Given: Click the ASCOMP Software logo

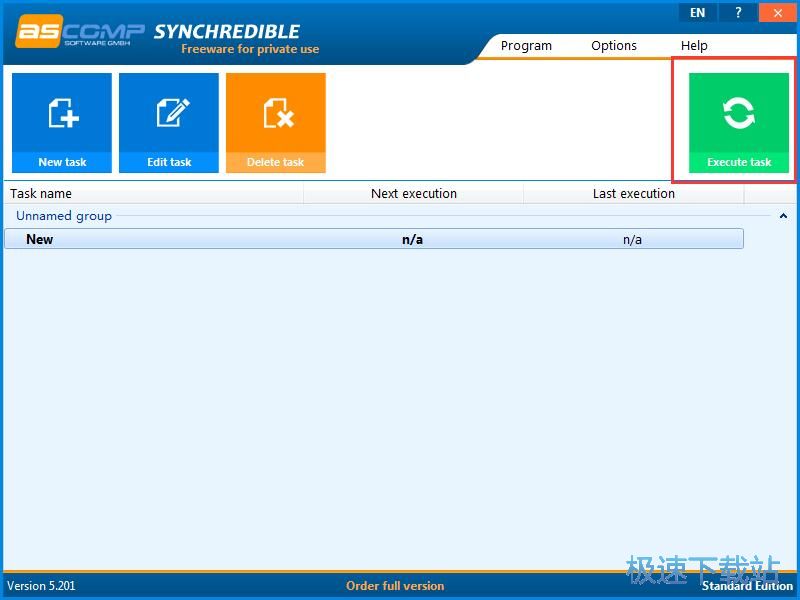Looking at the screenshot, I should pyautogui.click(x=80, y=31).
